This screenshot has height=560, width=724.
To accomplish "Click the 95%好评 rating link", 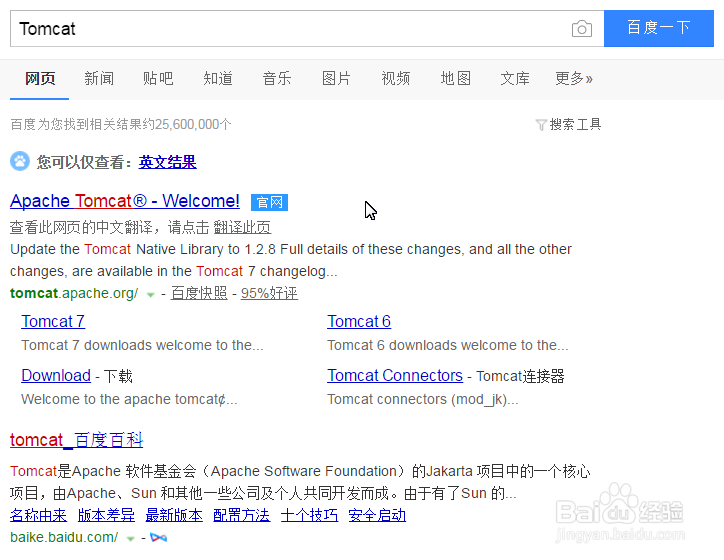I will [x=269, y=293].
